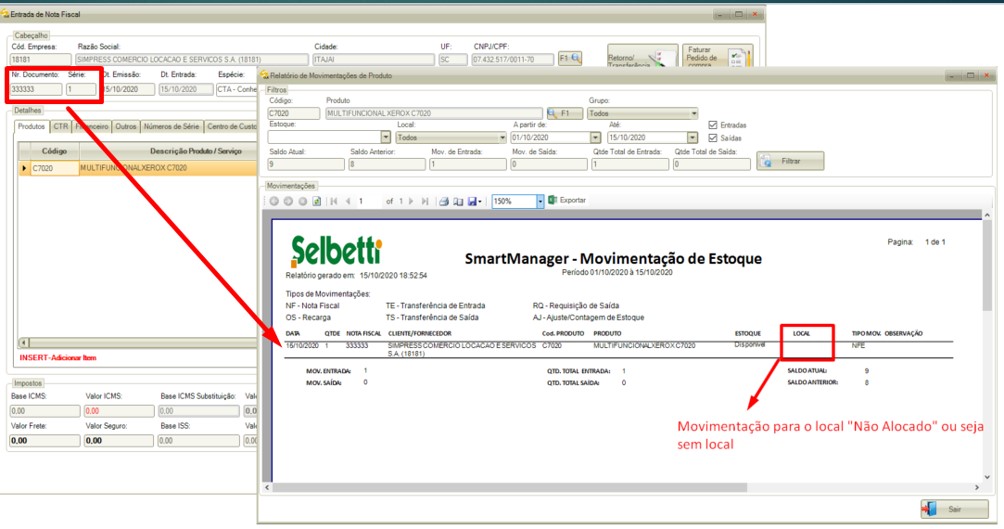The width and height of the screenshot is (1004, 529).
Task: Open the zoom level 150% dropdown
Action: pyautogui.click(x=540, y=201)
